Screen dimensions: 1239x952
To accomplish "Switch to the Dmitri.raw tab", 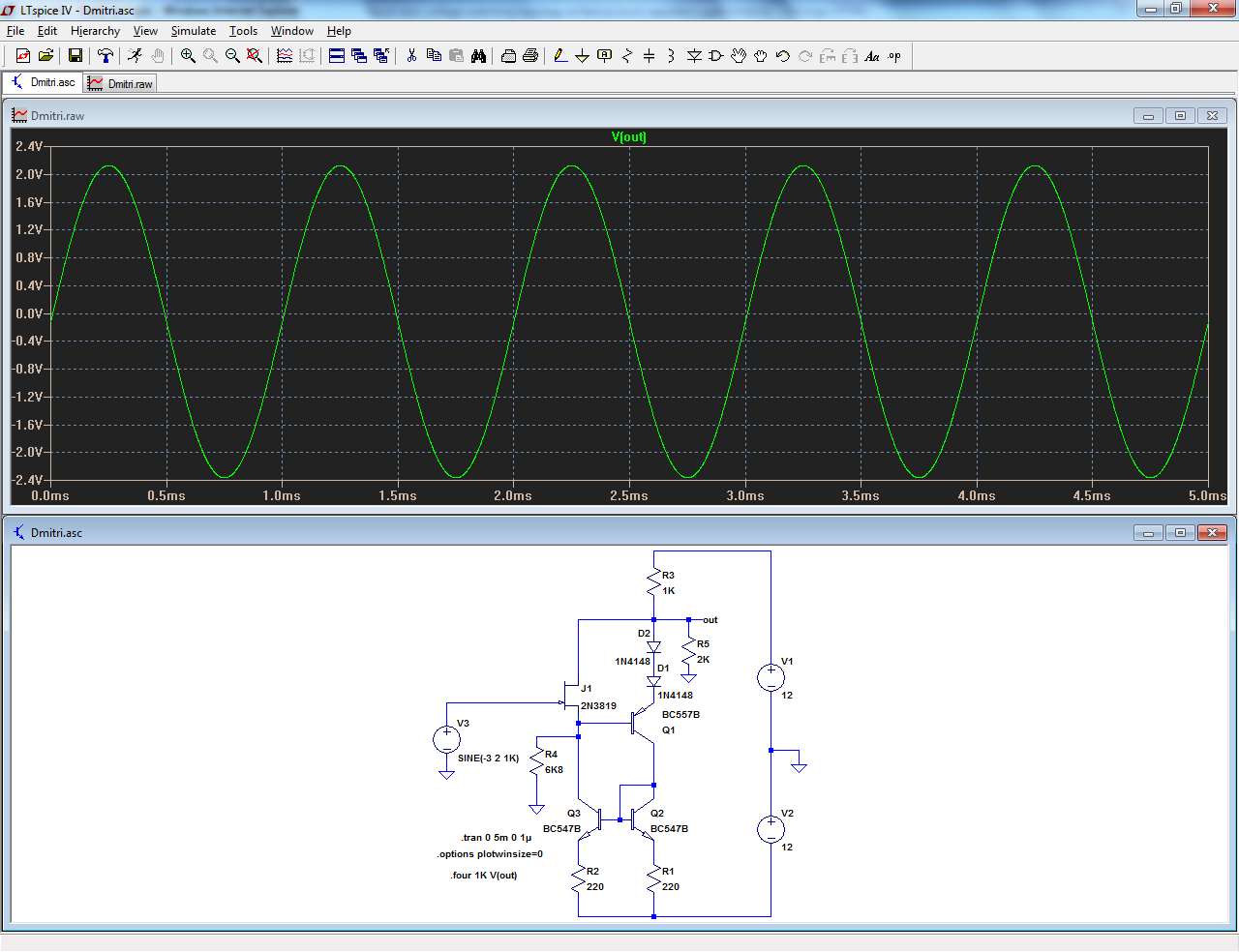I will (120, 83).
